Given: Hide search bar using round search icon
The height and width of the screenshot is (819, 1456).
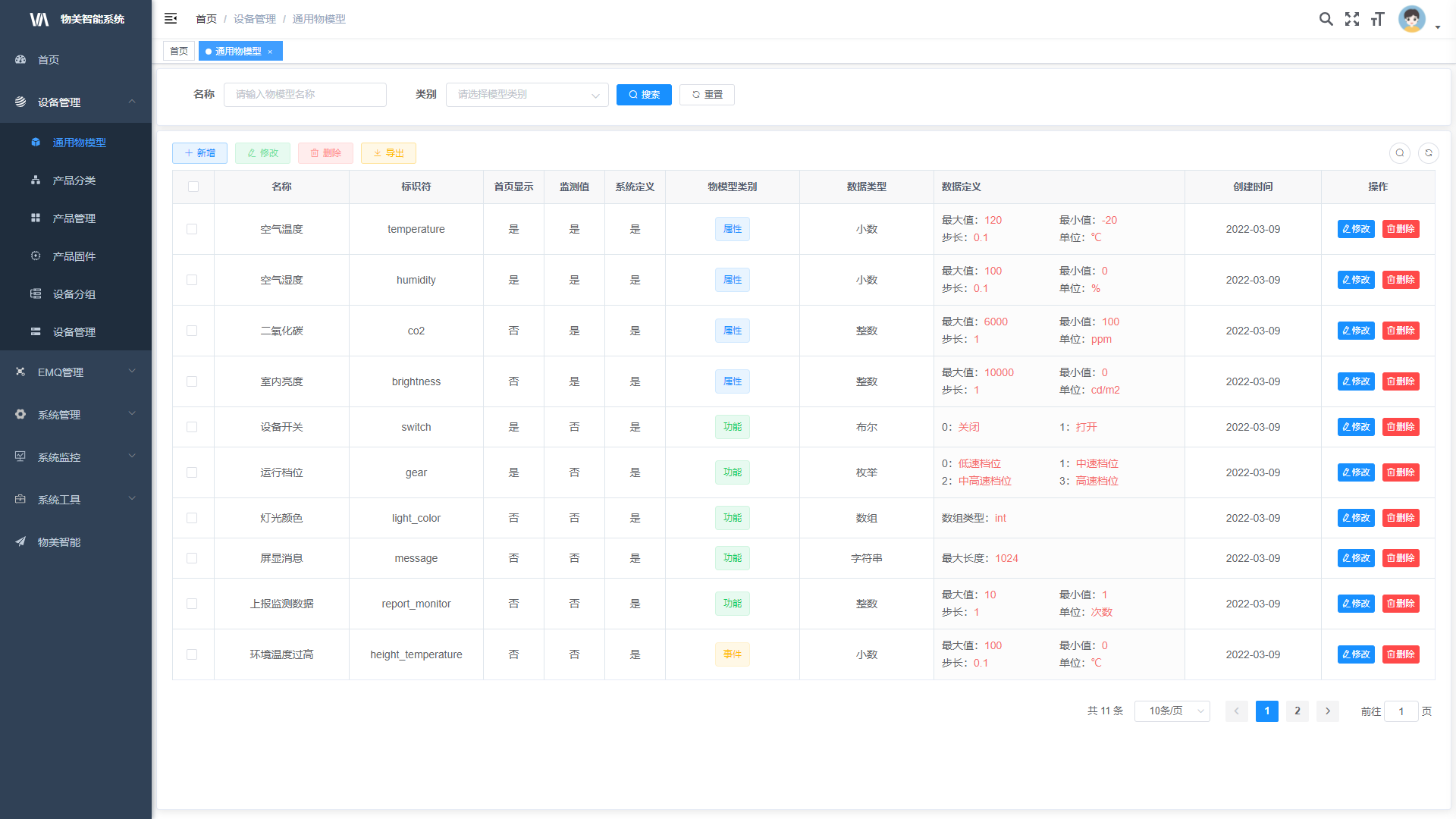Looking at the screenshot, I should tap(1400, 153).
